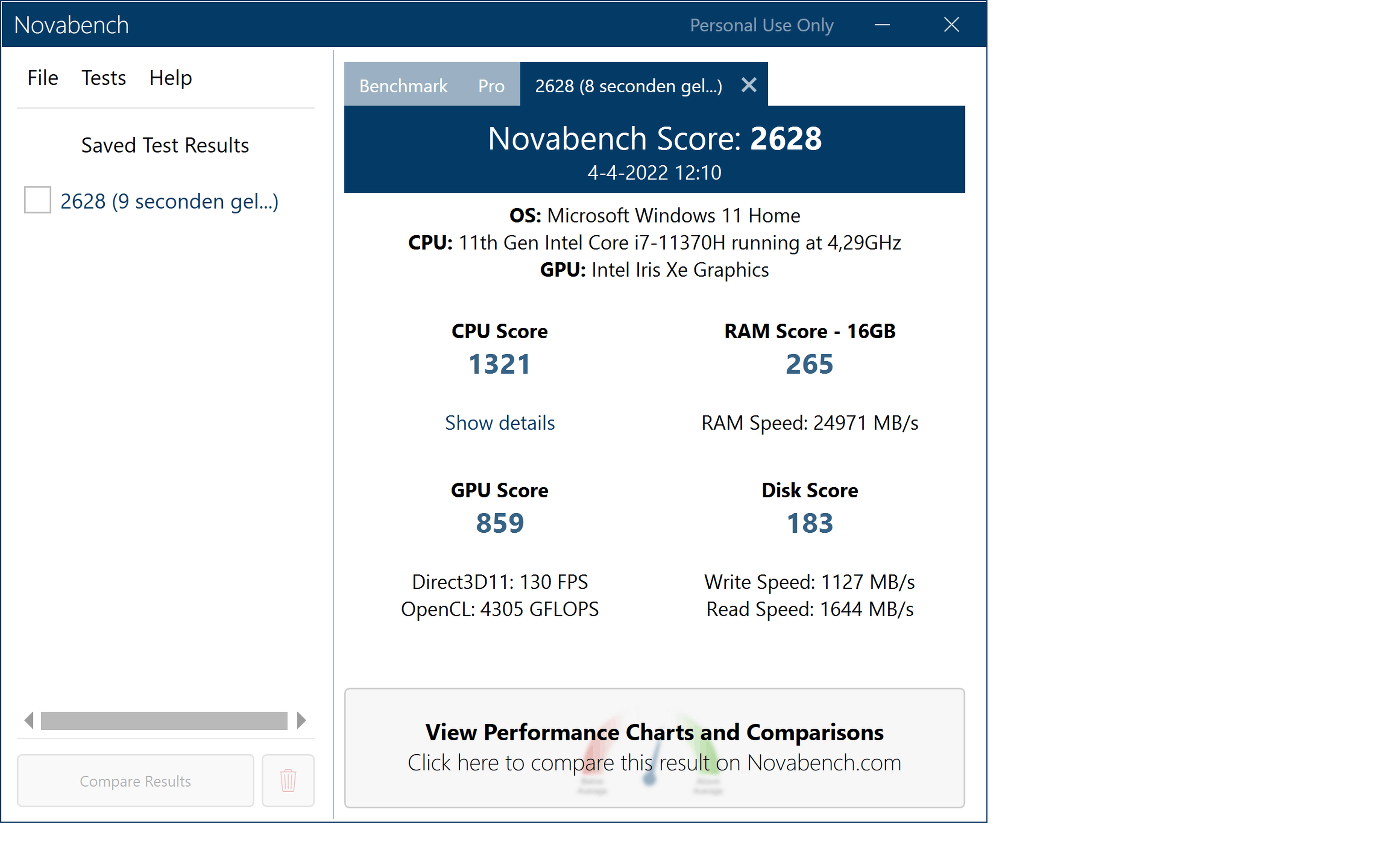Minimize the Novabench window
The image size is (1389, 868).
point(882,25)
